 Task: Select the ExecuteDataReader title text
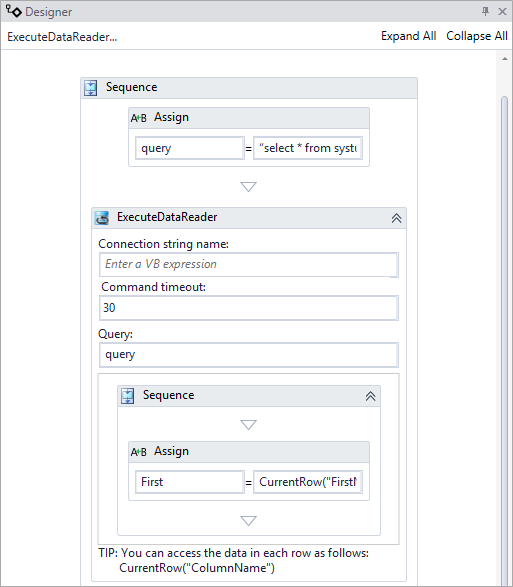click(x=167, y=217)
